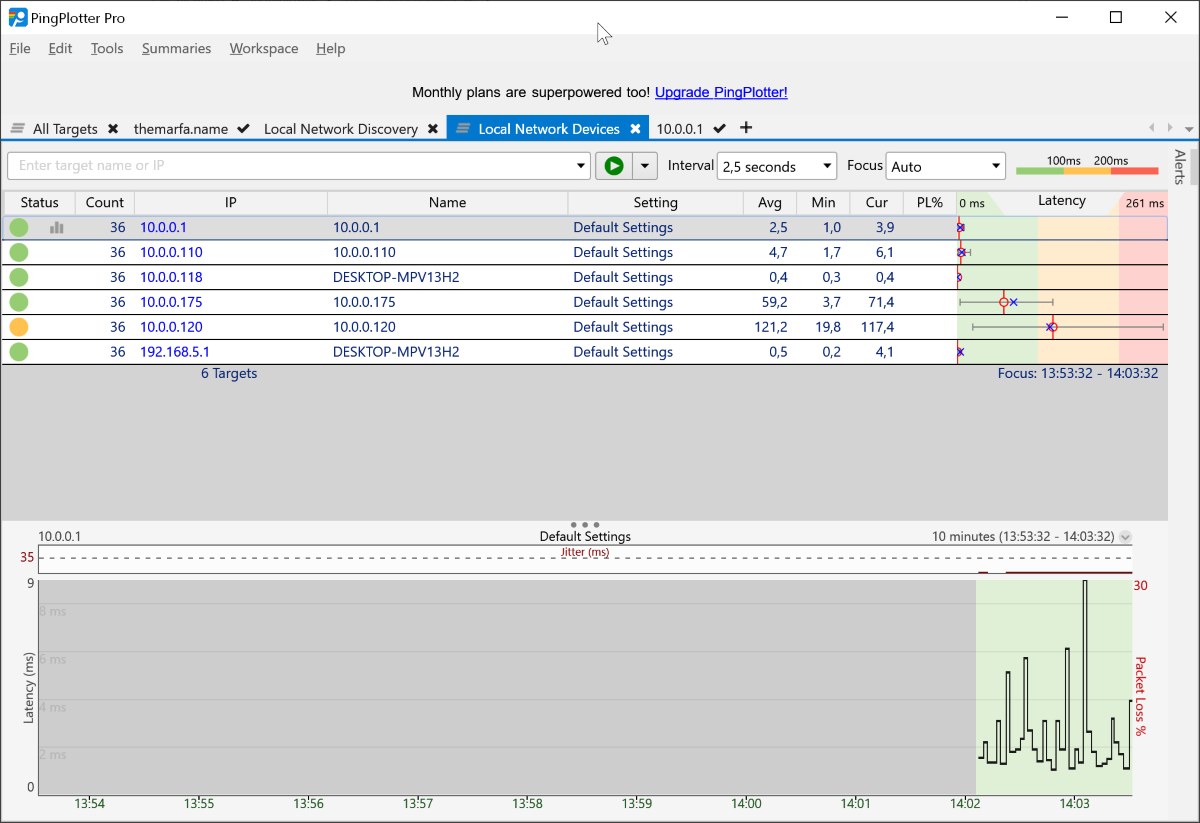Click the Focus: 13:53:32 - 14:03:32 text
1200x823 pixels.
tap(1078, 373)
